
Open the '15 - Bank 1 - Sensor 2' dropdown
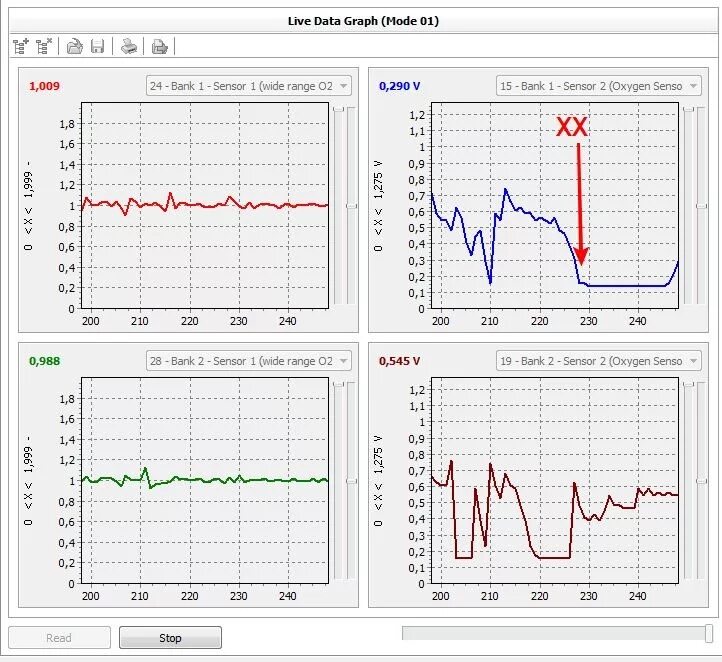[599, 86]
